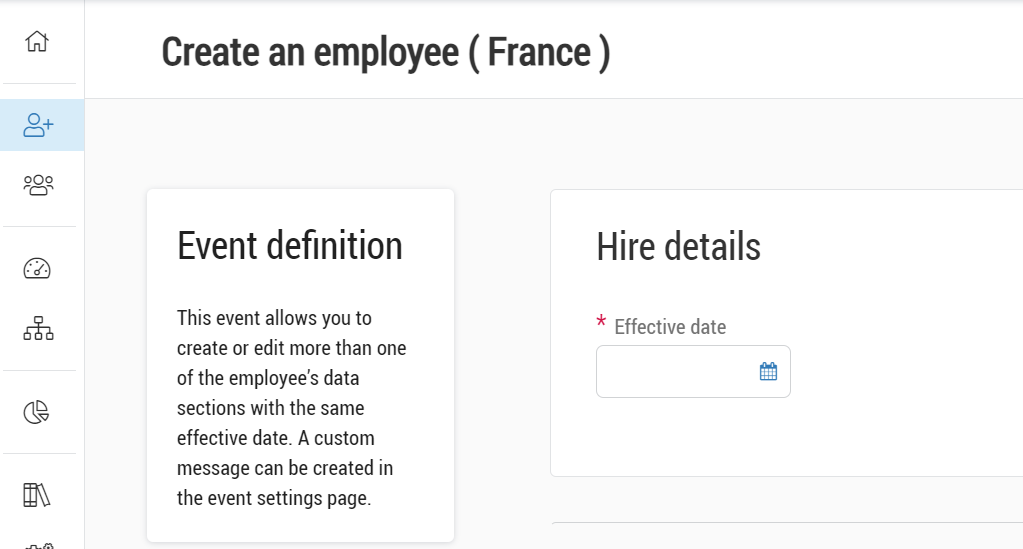Select the Hire details section heading
This screenshot has height=549, width=1023.
click(x=678, y=245)
